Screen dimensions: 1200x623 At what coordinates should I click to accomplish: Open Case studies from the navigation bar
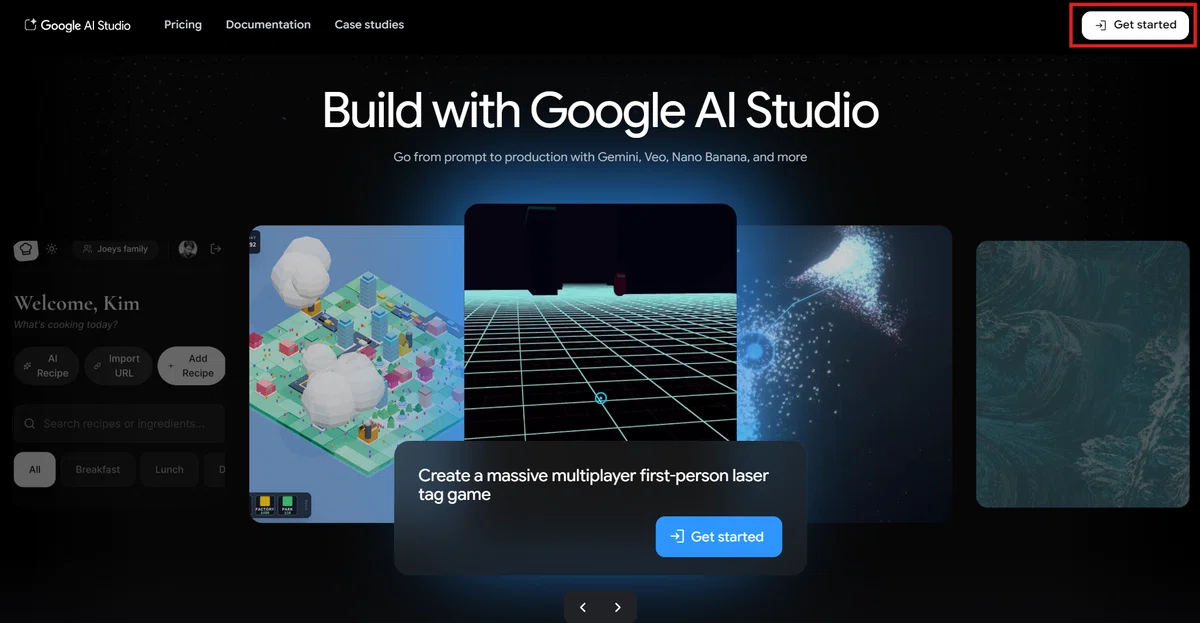369,24
